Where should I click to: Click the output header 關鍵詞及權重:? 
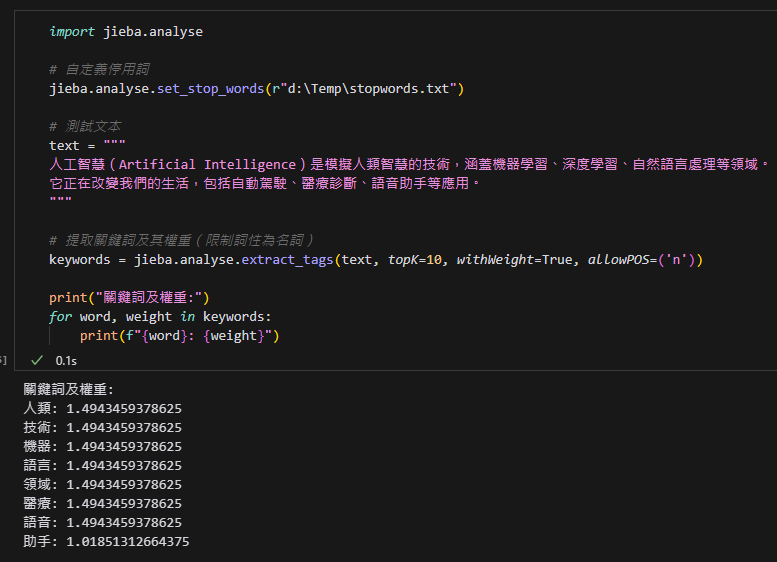69,390
